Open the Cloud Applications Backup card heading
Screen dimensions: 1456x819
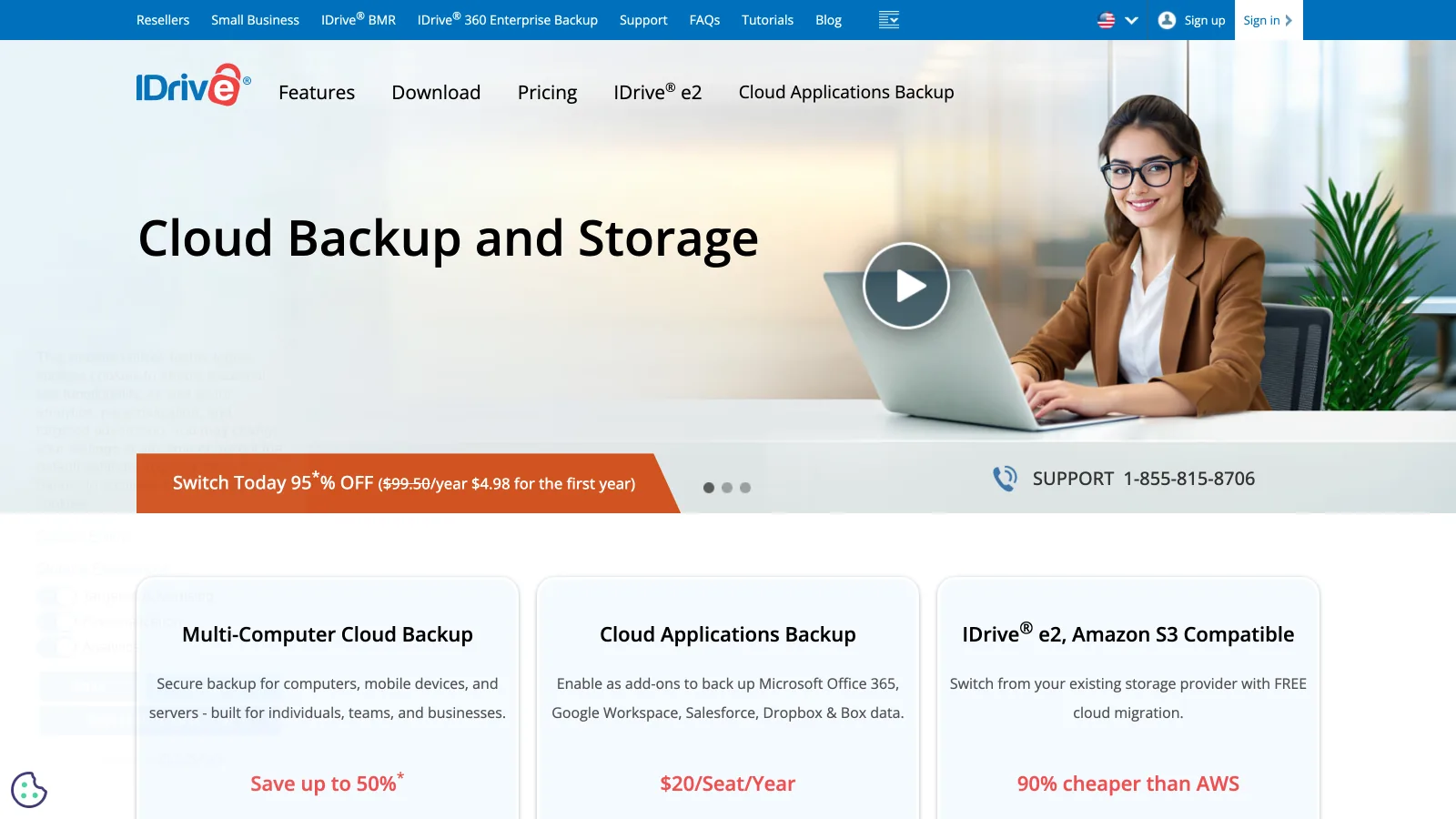coord(728,634)
